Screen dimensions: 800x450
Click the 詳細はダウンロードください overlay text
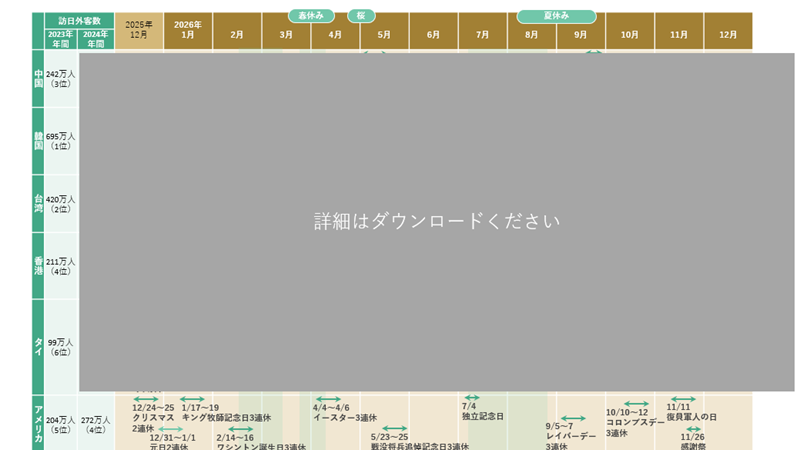click(x=436, y=221)
